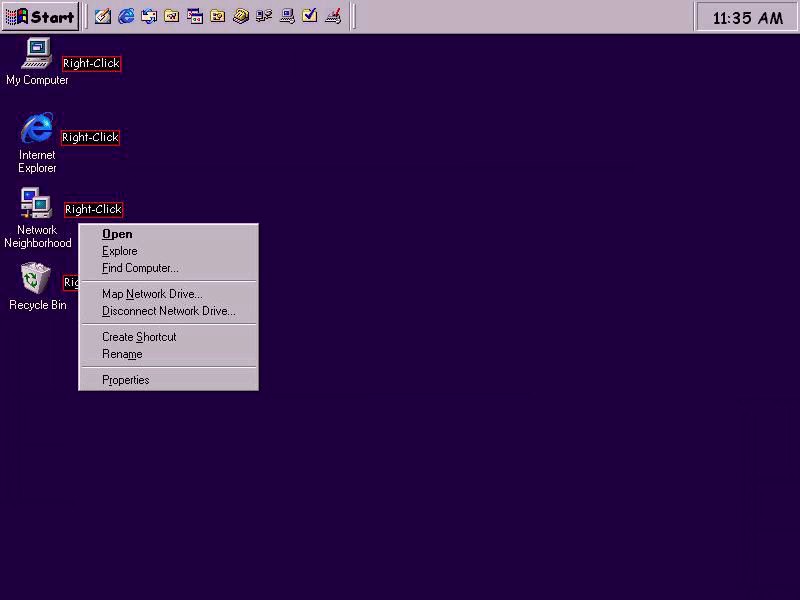Viewport: 800px width, 600px height.
Task: Click the second yellow folder quick launch icon
Action: pos(218,16)
